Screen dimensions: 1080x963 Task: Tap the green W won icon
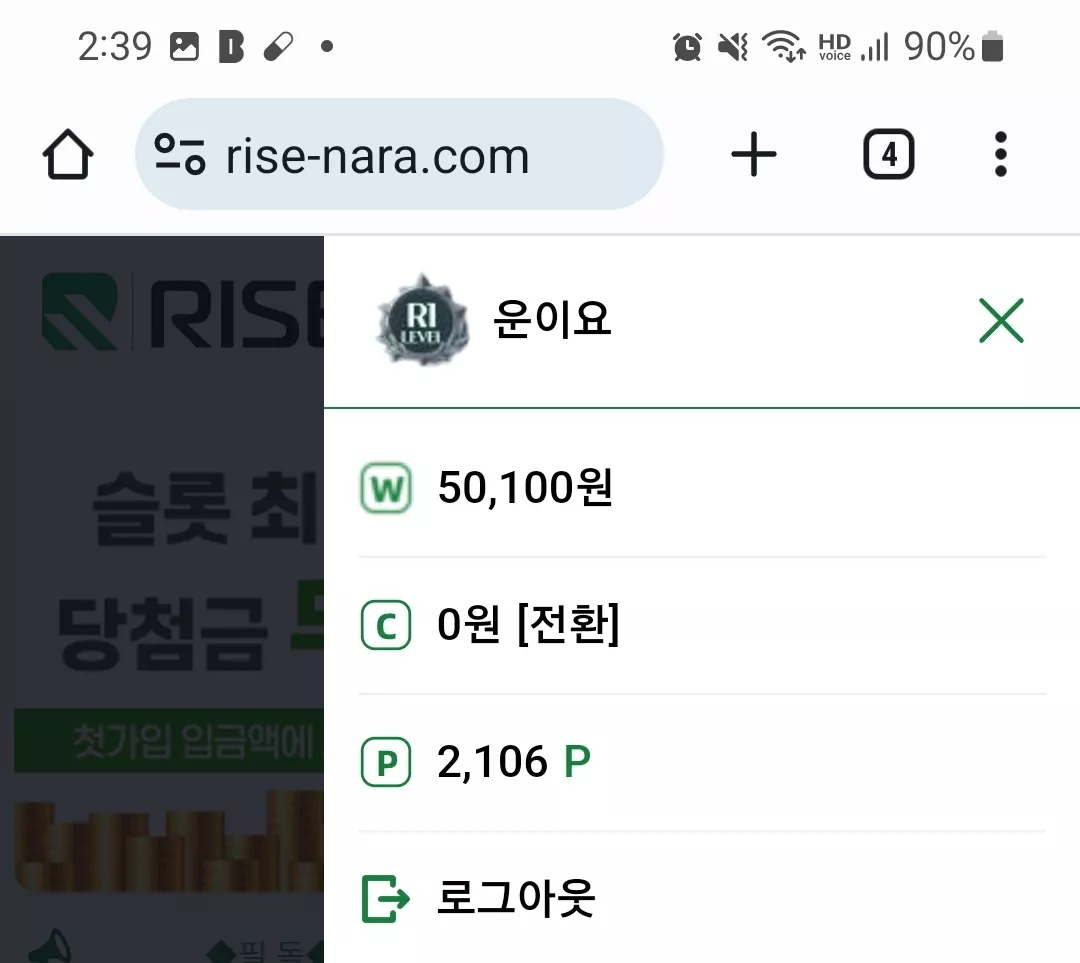click(x=386, y=488)
